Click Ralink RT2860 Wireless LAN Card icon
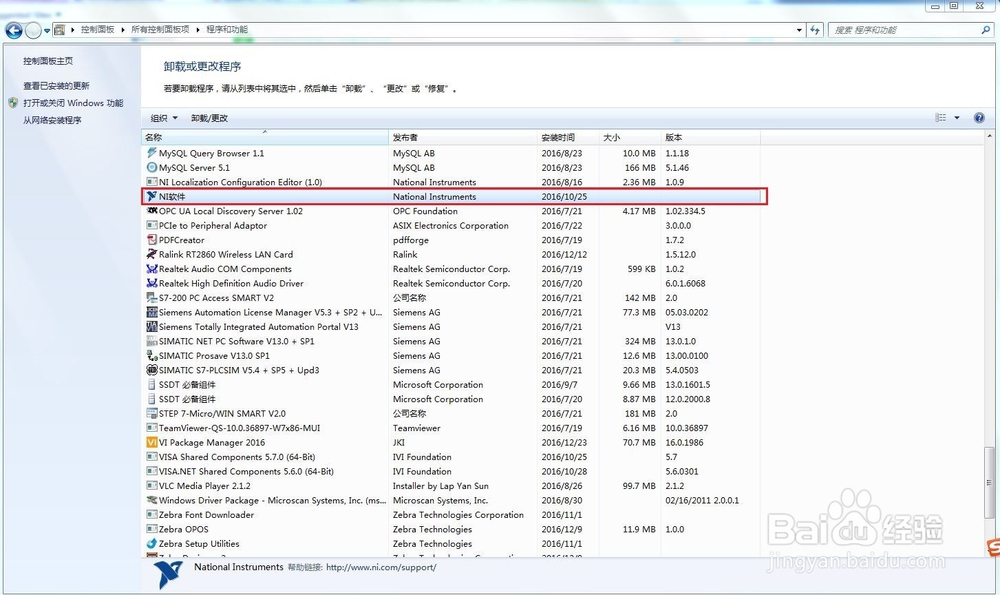The image size is (1000, 595). click(152, 254)
